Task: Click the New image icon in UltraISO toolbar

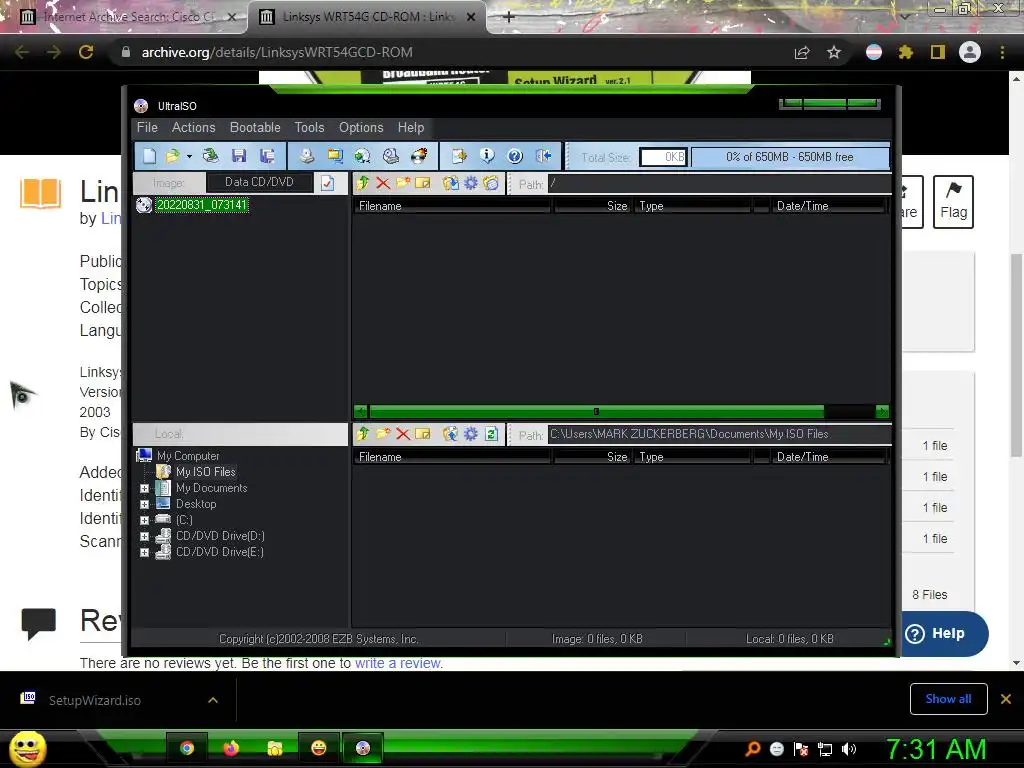Action: [150, 156]
